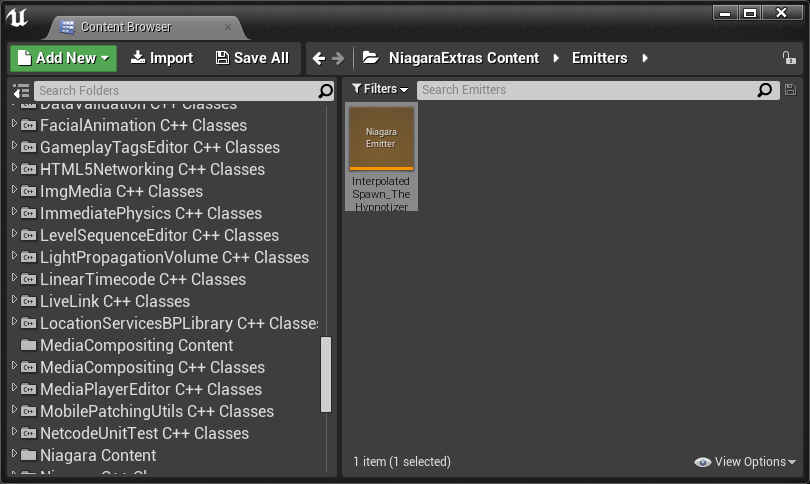
Task: Maximize the Content Browser window
Action: [750, 12]
